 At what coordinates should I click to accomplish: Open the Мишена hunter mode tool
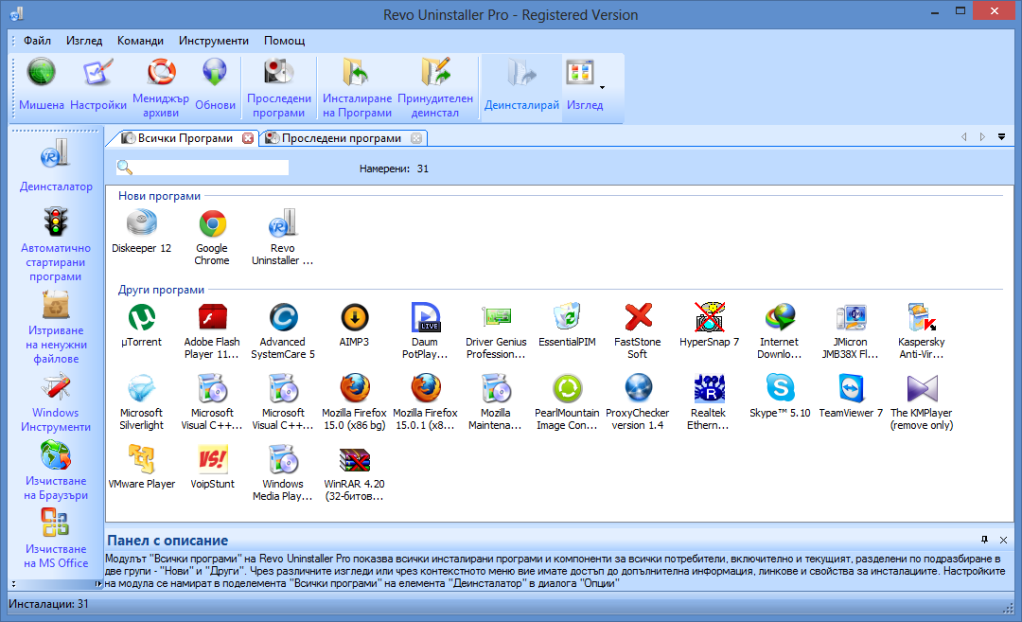click(x=41, y=85)
